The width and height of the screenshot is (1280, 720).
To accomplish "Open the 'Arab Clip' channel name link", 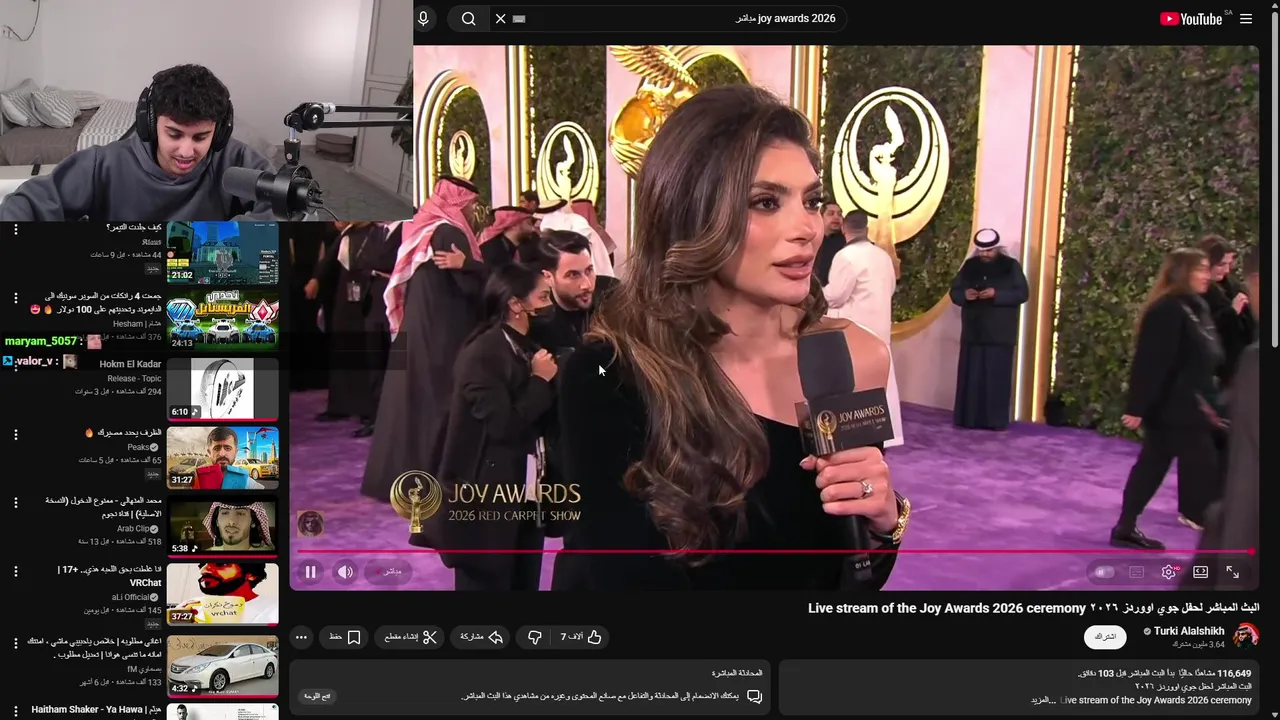I will tap(133, 528).
